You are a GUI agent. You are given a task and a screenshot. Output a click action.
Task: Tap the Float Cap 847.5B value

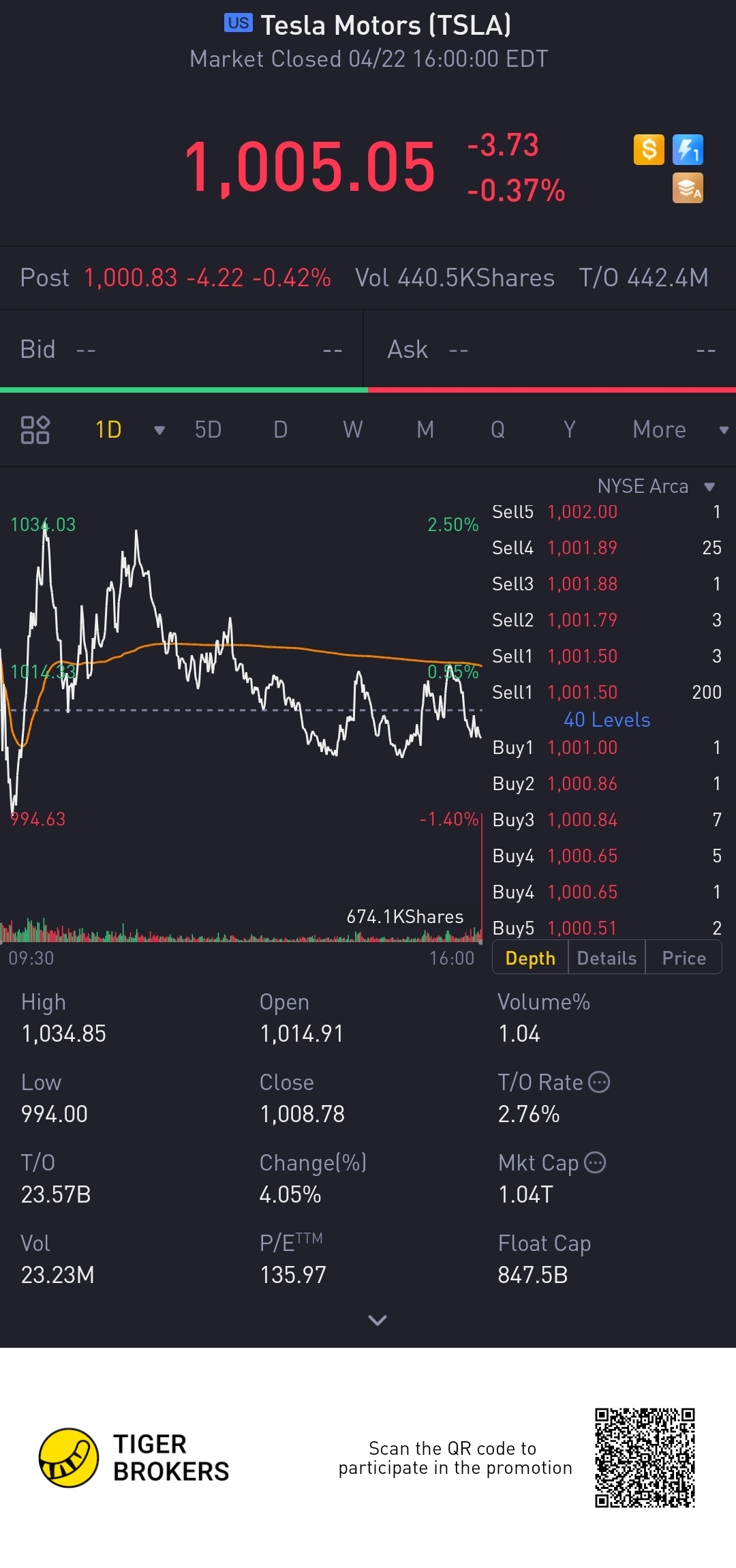click(533, 1275)
